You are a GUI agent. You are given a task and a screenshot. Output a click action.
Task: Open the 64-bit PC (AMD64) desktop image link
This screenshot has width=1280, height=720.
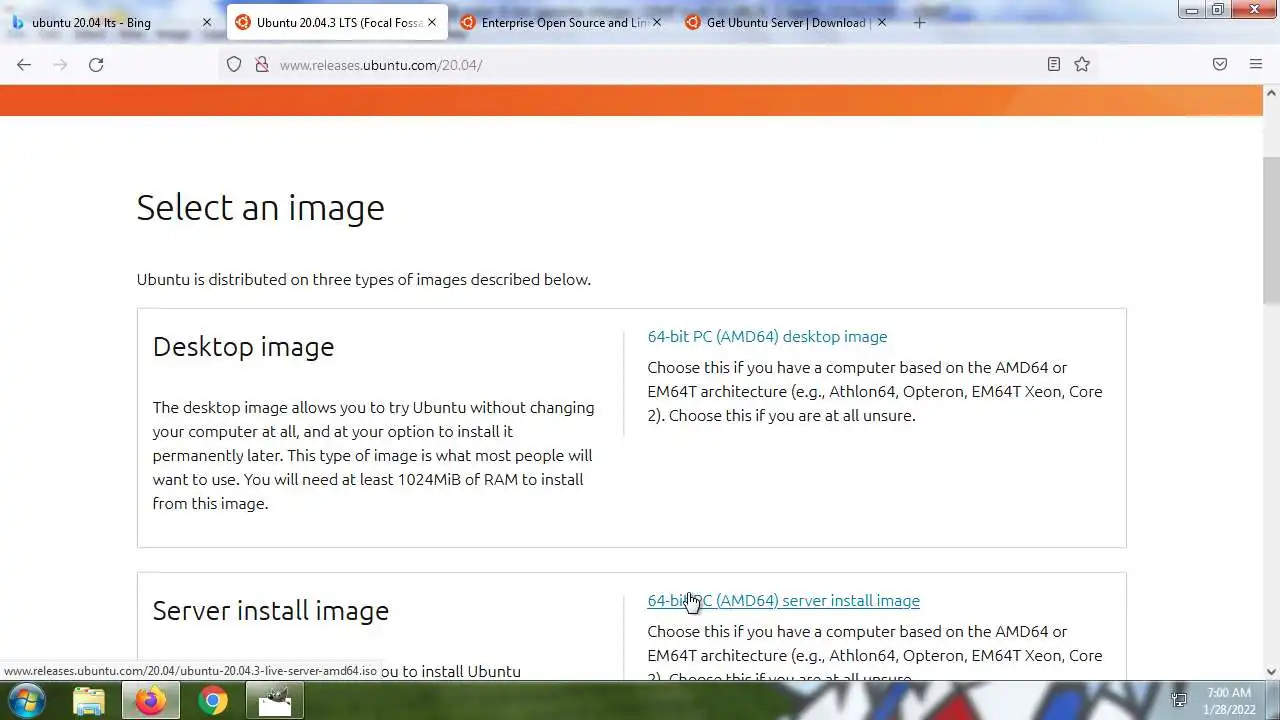pos(767,336)
